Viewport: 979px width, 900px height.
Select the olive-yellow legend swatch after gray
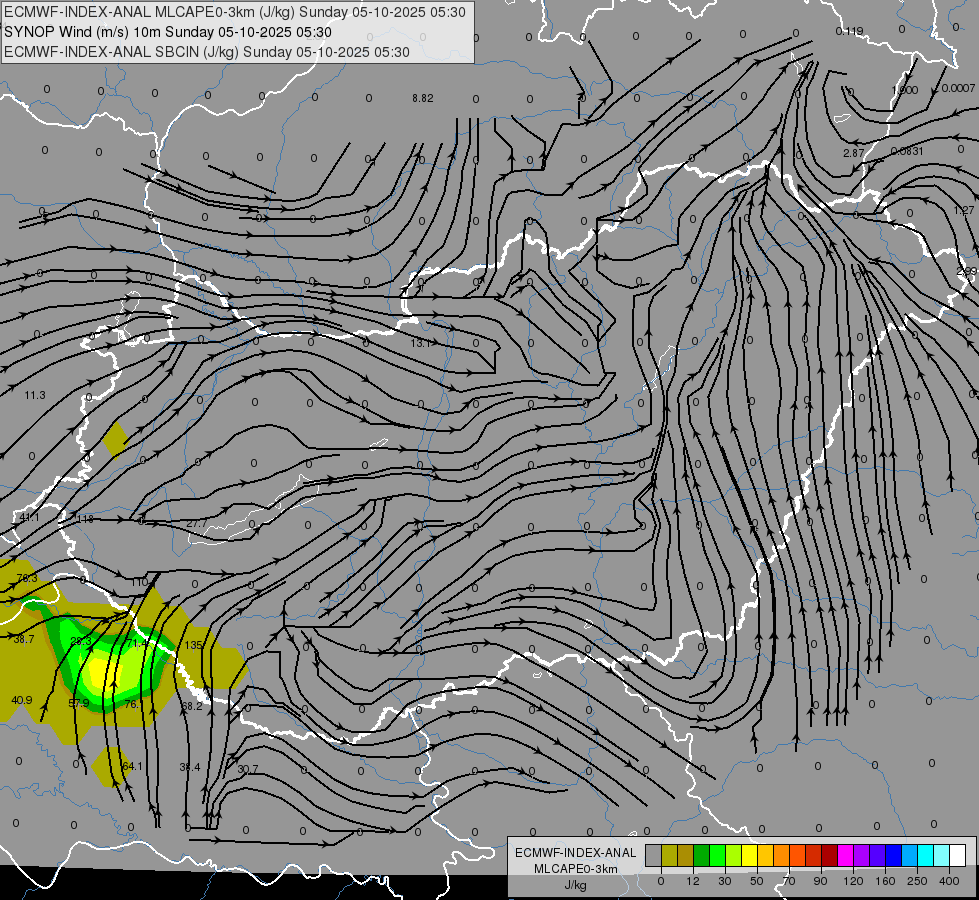click(669, 855)
